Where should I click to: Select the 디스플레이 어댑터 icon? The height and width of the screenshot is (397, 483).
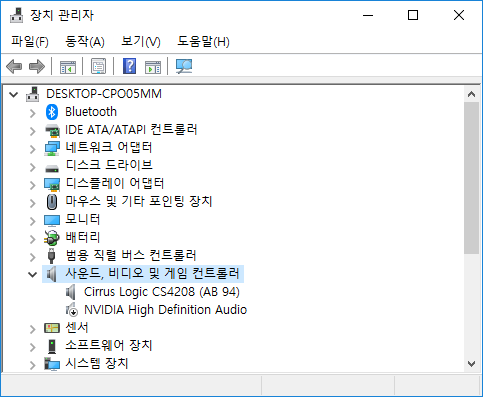coord(52,184)
